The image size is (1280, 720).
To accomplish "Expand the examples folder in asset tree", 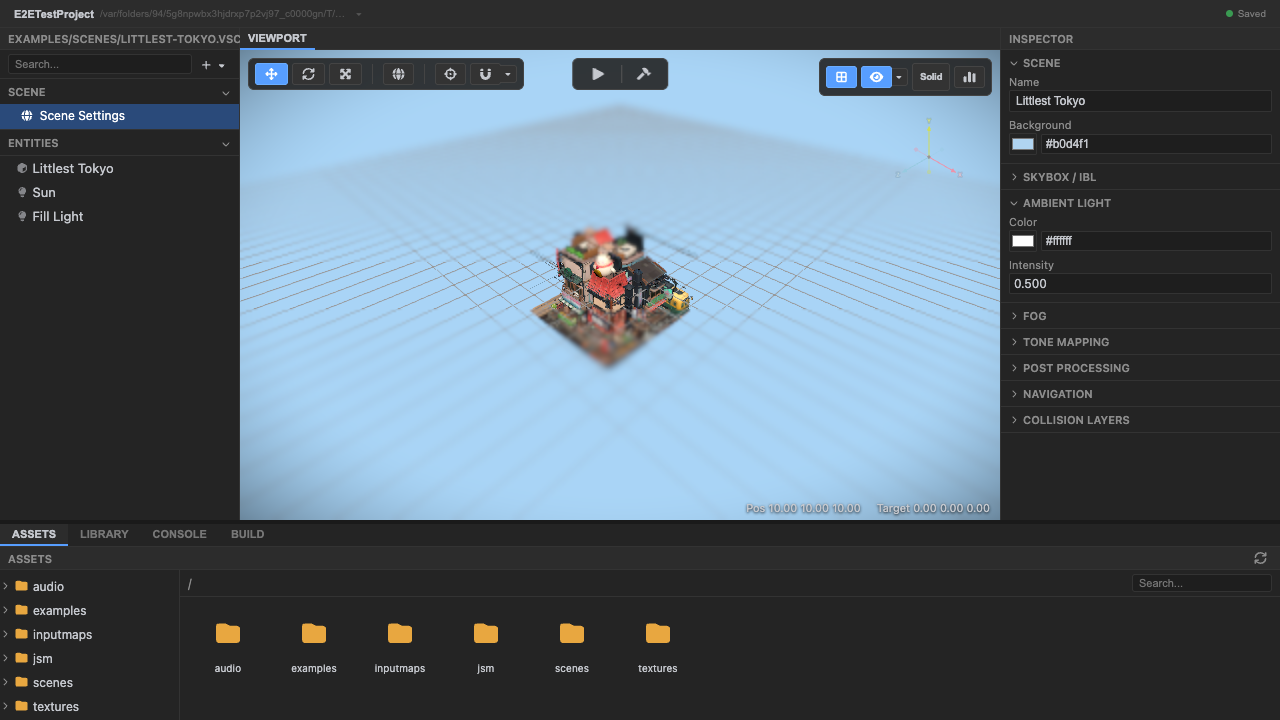I will pos(6,610).
